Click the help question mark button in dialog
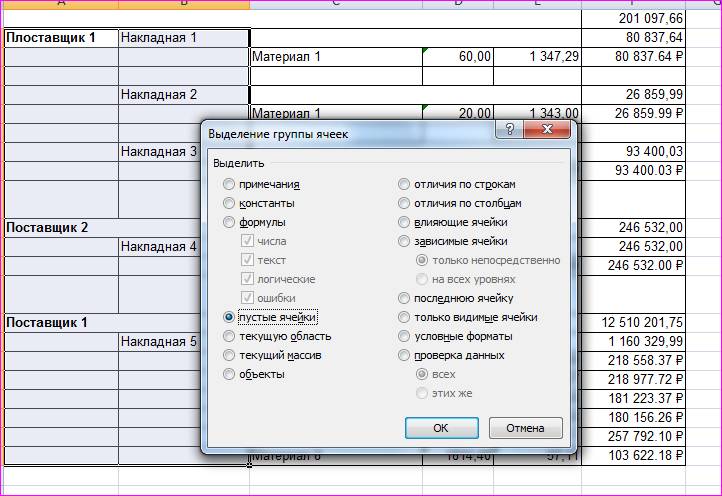The image size is (722, 496). [x=510, y=131]
